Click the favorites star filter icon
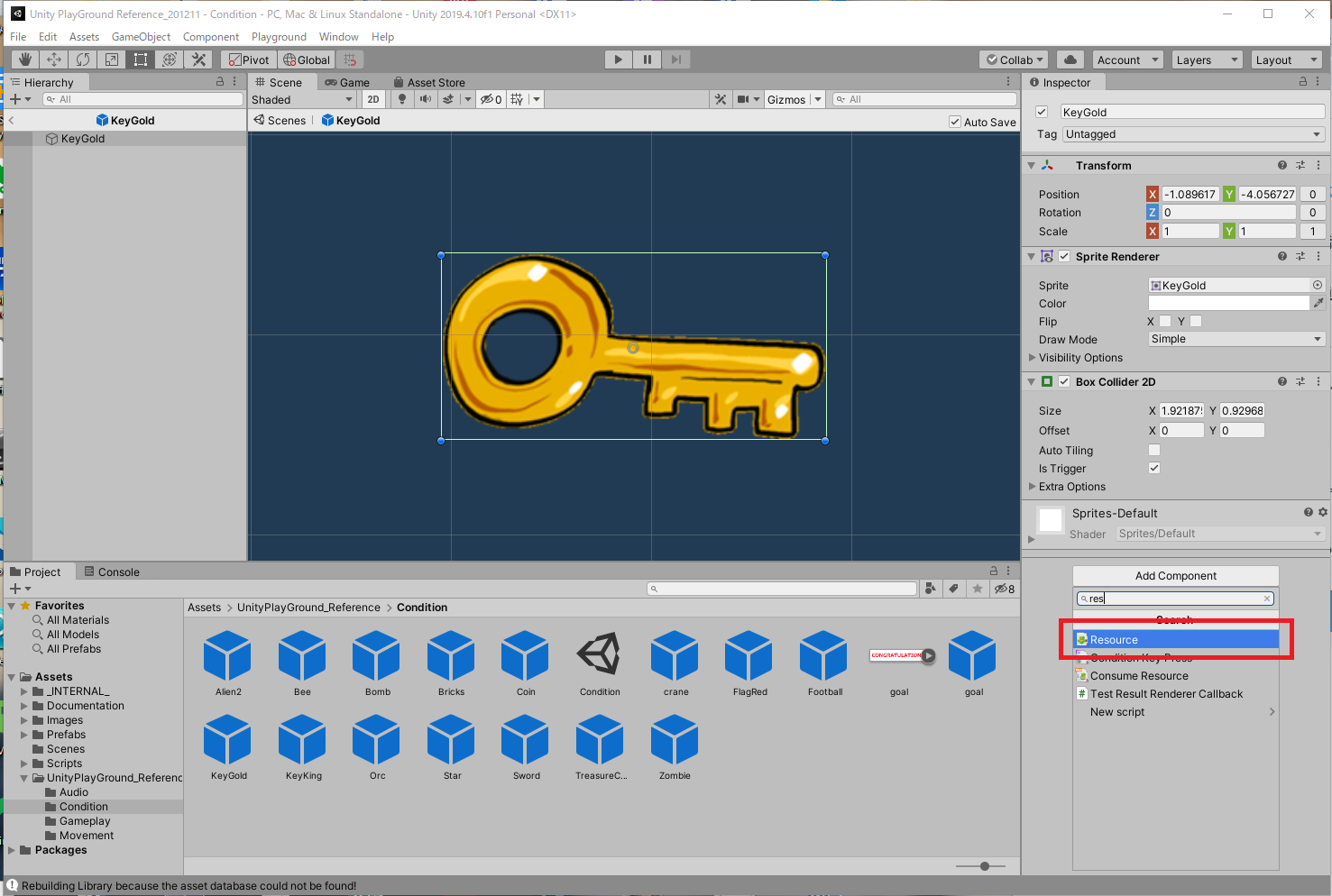1332x896 pixels. [x=978, y=589]
